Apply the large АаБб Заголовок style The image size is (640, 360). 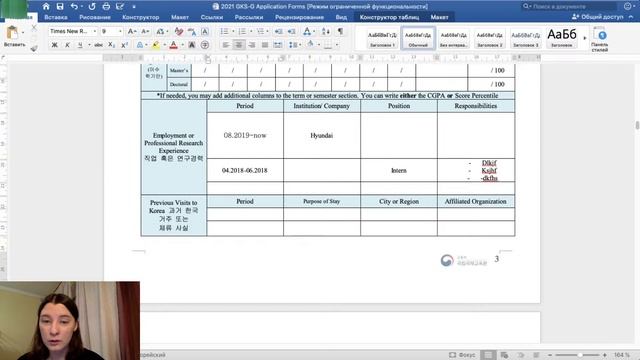pos(562,38)
